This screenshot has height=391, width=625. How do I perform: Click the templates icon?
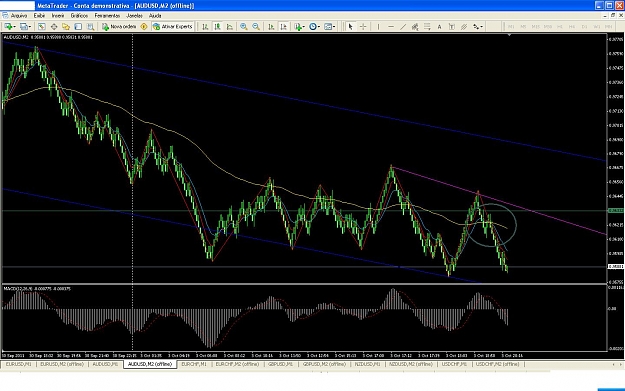(x=328, y=26)
